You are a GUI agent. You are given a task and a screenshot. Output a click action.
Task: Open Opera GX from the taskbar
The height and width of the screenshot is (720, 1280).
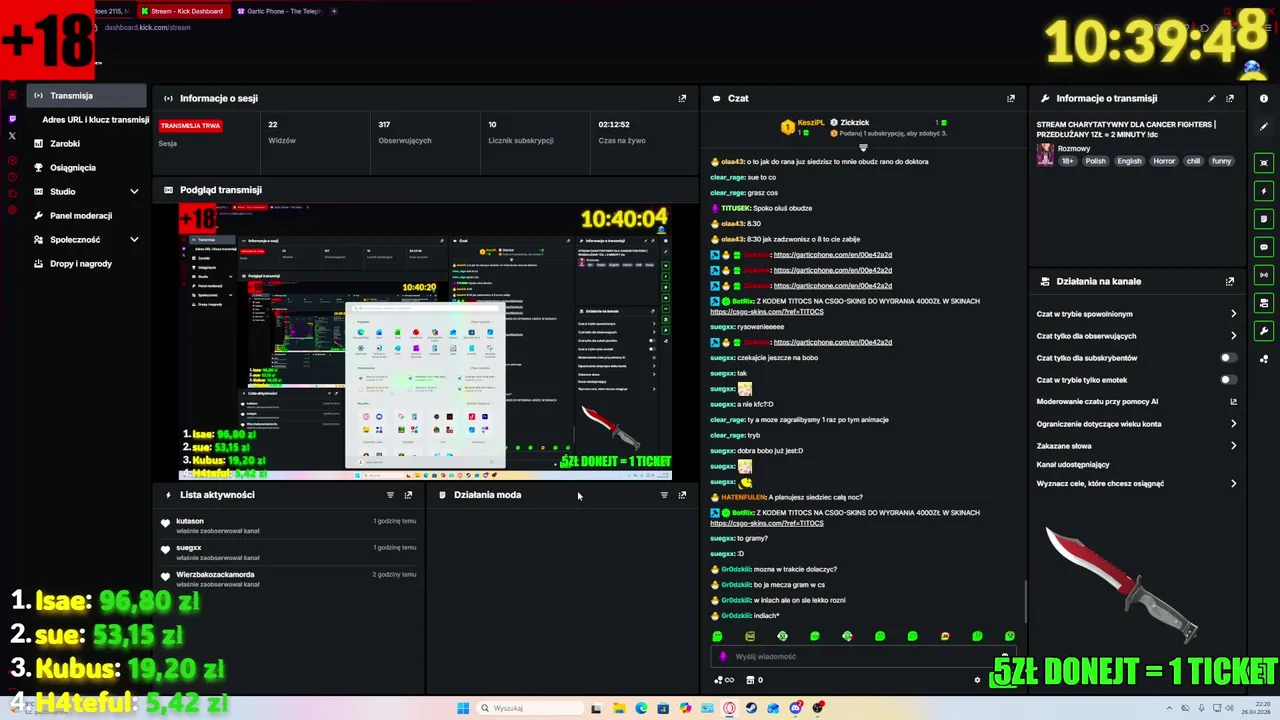tap(729, 708)
